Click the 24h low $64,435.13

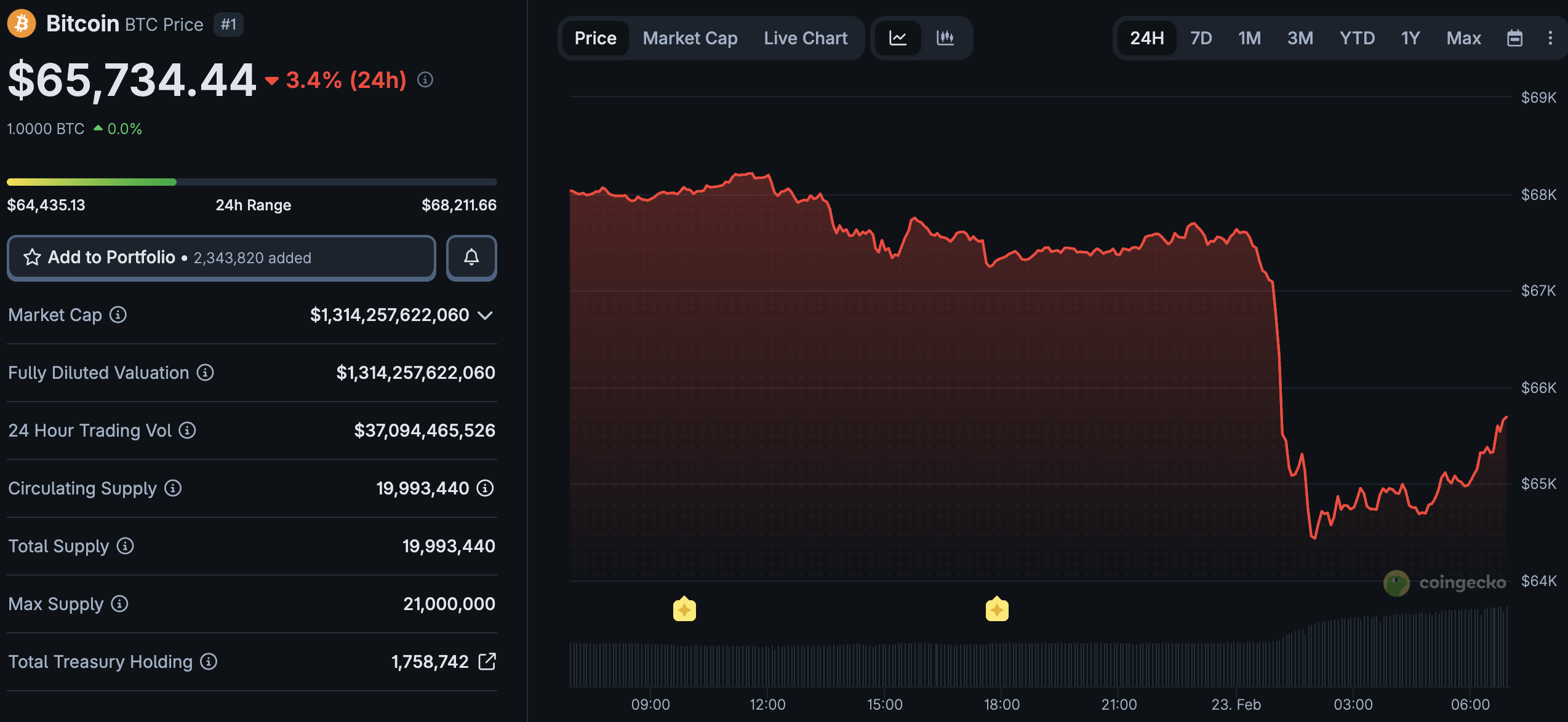tap(46, 205)
